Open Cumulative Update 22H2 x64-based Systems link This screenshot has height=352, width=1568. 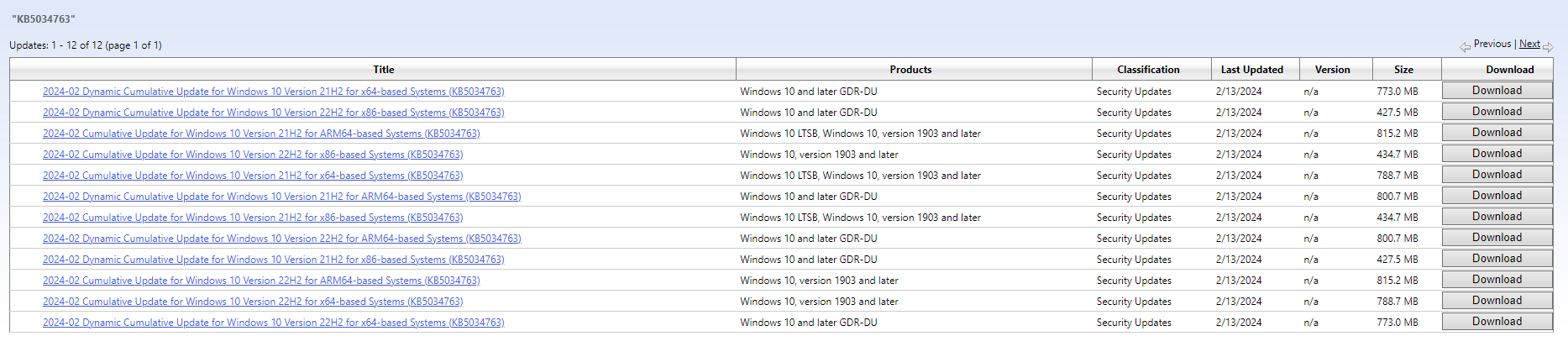253,302
